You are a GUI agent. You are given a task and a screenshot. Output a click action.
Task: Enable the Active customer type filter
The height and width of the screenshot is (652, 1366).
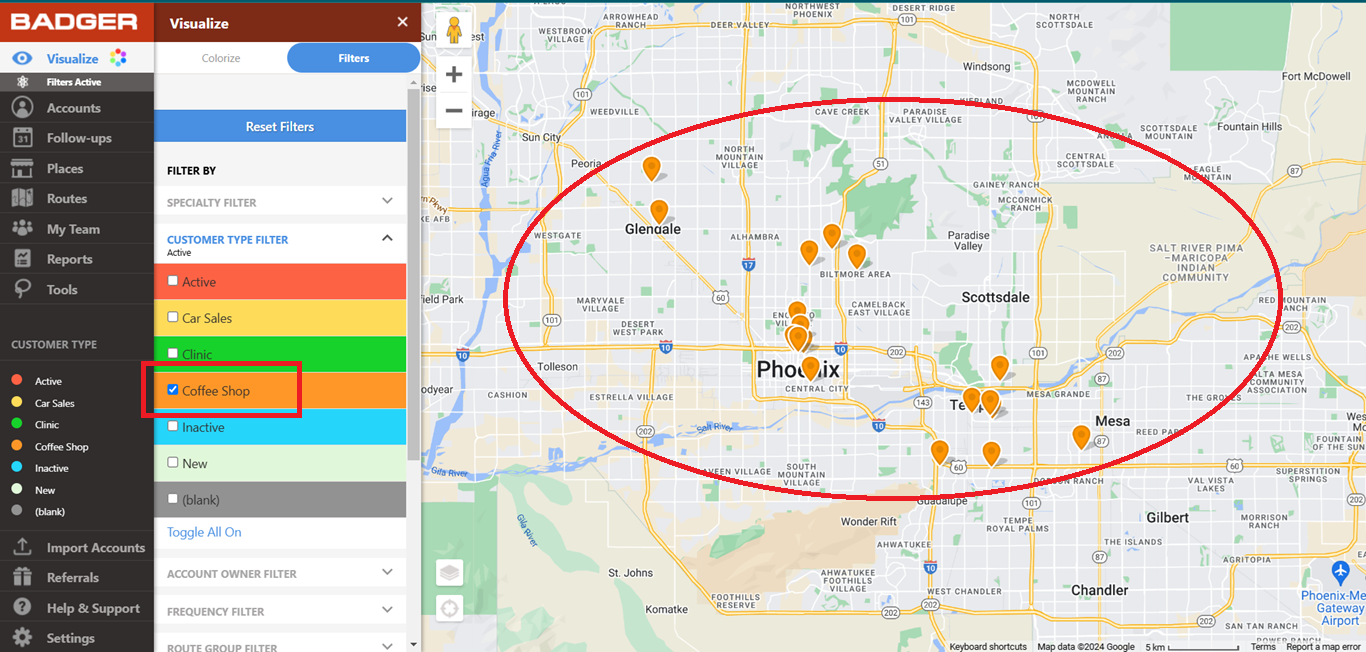point(172,281)
